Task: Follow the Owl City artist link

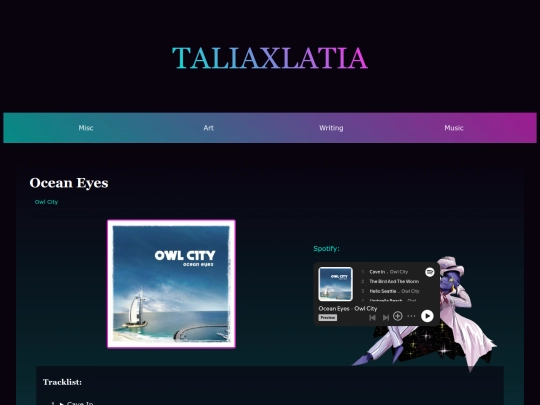Action: 46,202
